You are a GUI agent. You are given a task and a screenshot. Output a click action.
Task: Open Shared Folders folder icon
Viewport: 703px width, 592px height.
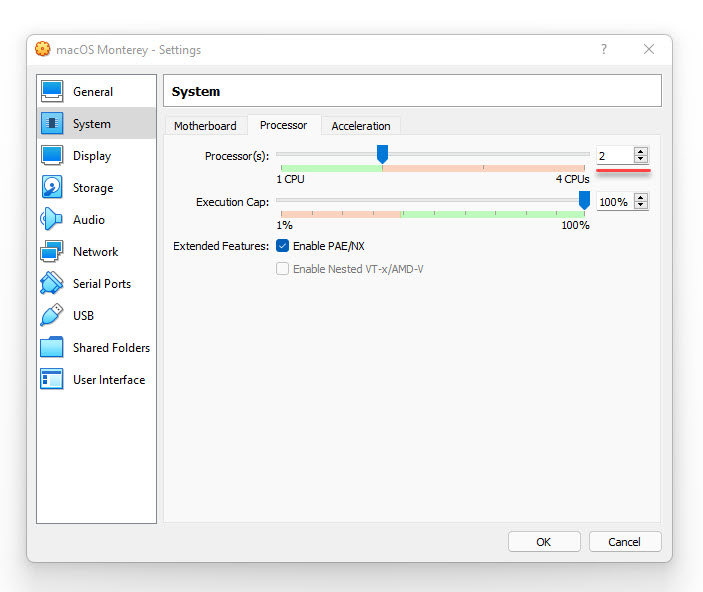pyautogui.click(x=52, y=347)
